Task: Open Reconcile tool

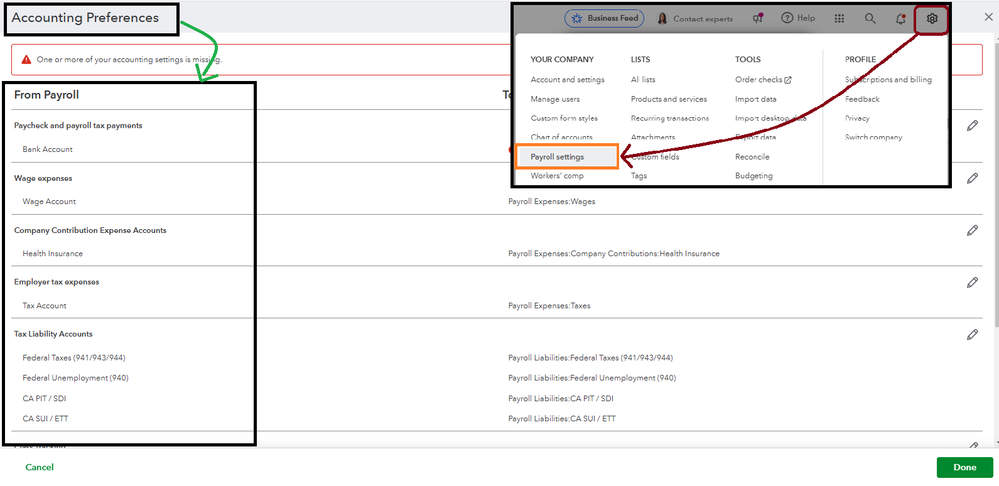Action: 752,157
